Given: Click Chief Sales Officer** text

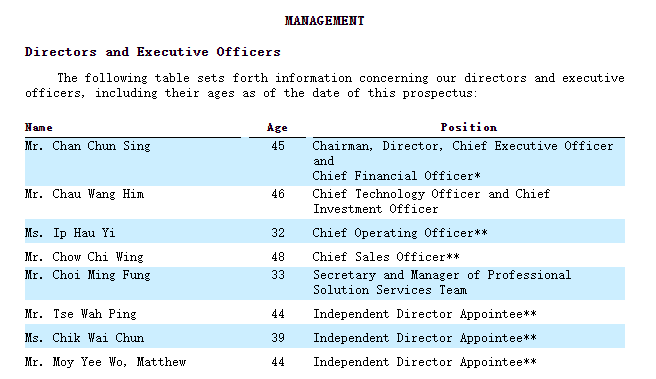Looking at the screenshot, I should pos(386,256).
